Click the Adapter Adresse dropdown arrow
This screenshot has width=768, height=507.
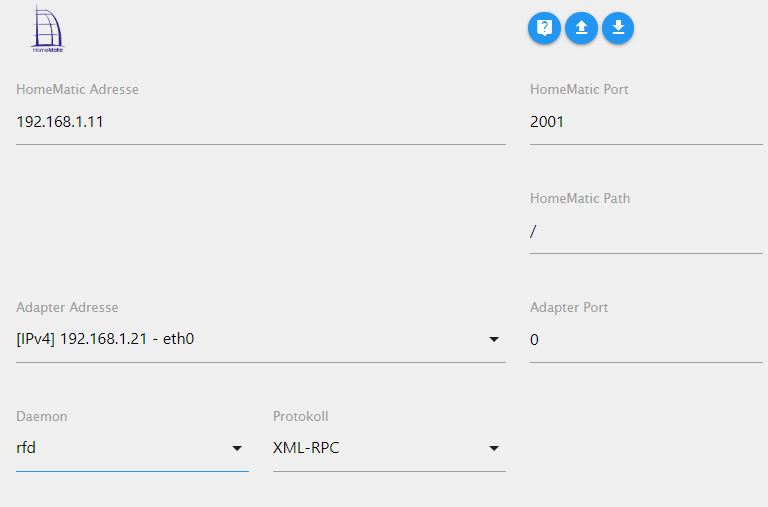[x=494, y=340]
